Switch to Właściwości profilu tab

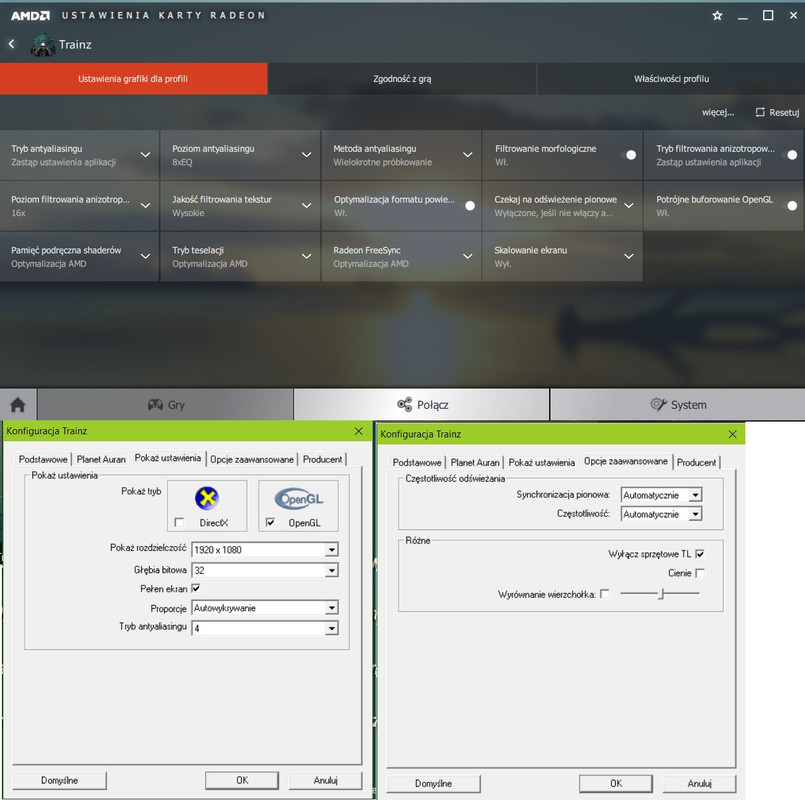pos(671,79)
